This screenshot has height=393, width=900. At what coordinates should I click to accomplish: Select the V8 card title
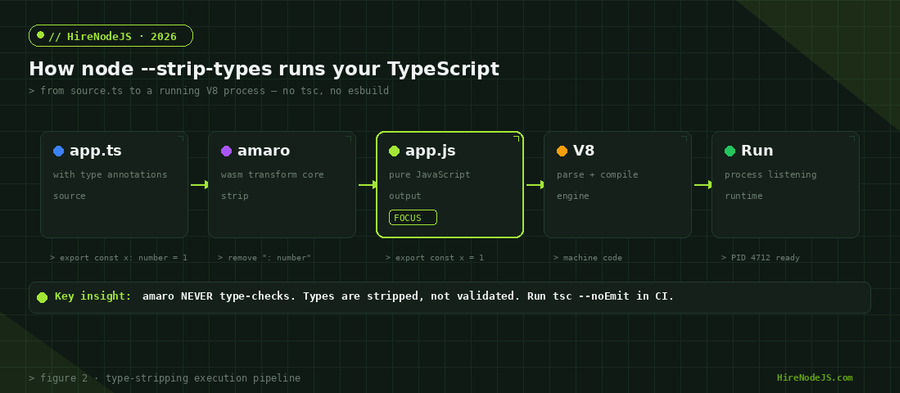pyautogui.click(x=584, y=151)
